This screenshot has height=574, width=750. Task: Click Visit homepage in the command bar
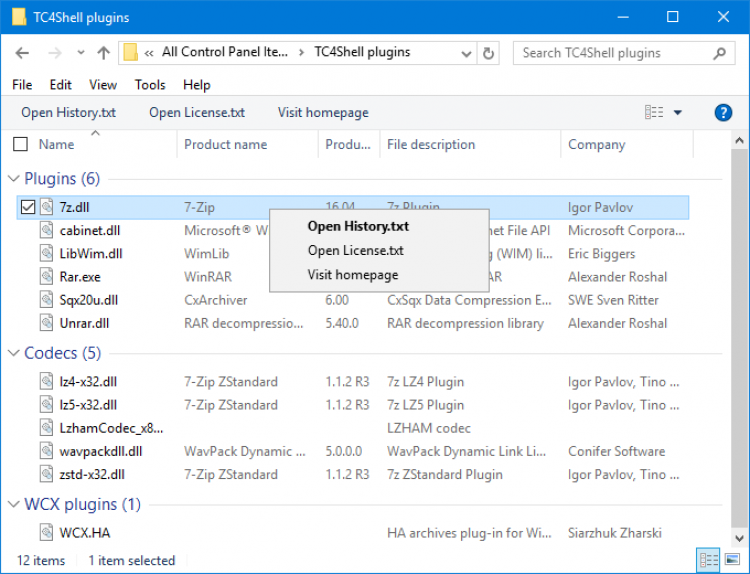(323, 112)
